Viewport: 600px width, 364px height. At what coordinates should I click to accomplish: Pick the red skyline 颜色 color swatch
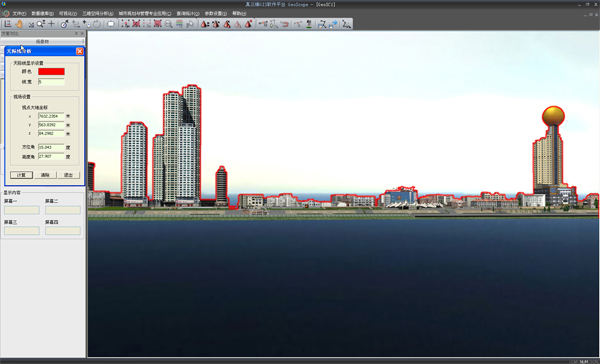point(51,72)
